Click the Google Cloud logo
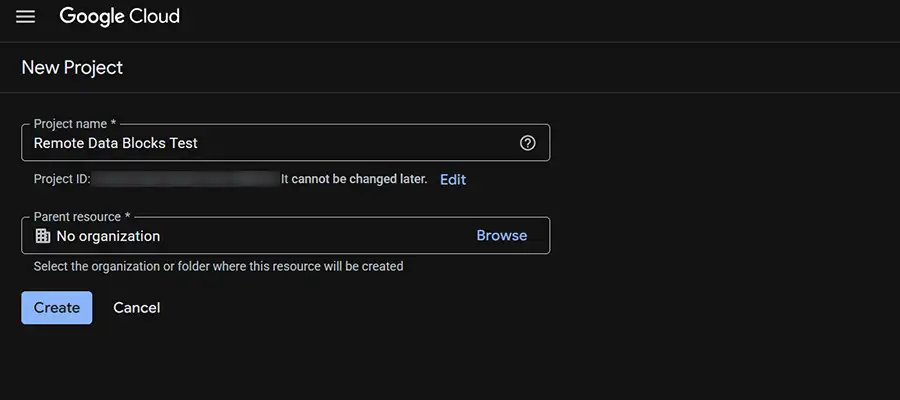 pos(119,17)
